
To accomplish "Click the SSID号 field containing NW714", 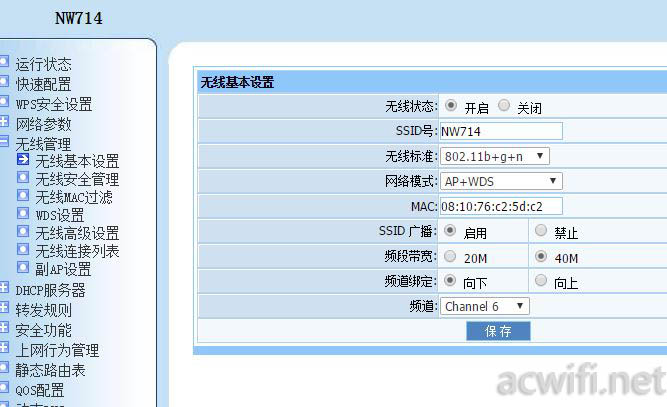I will click(501, 131).
